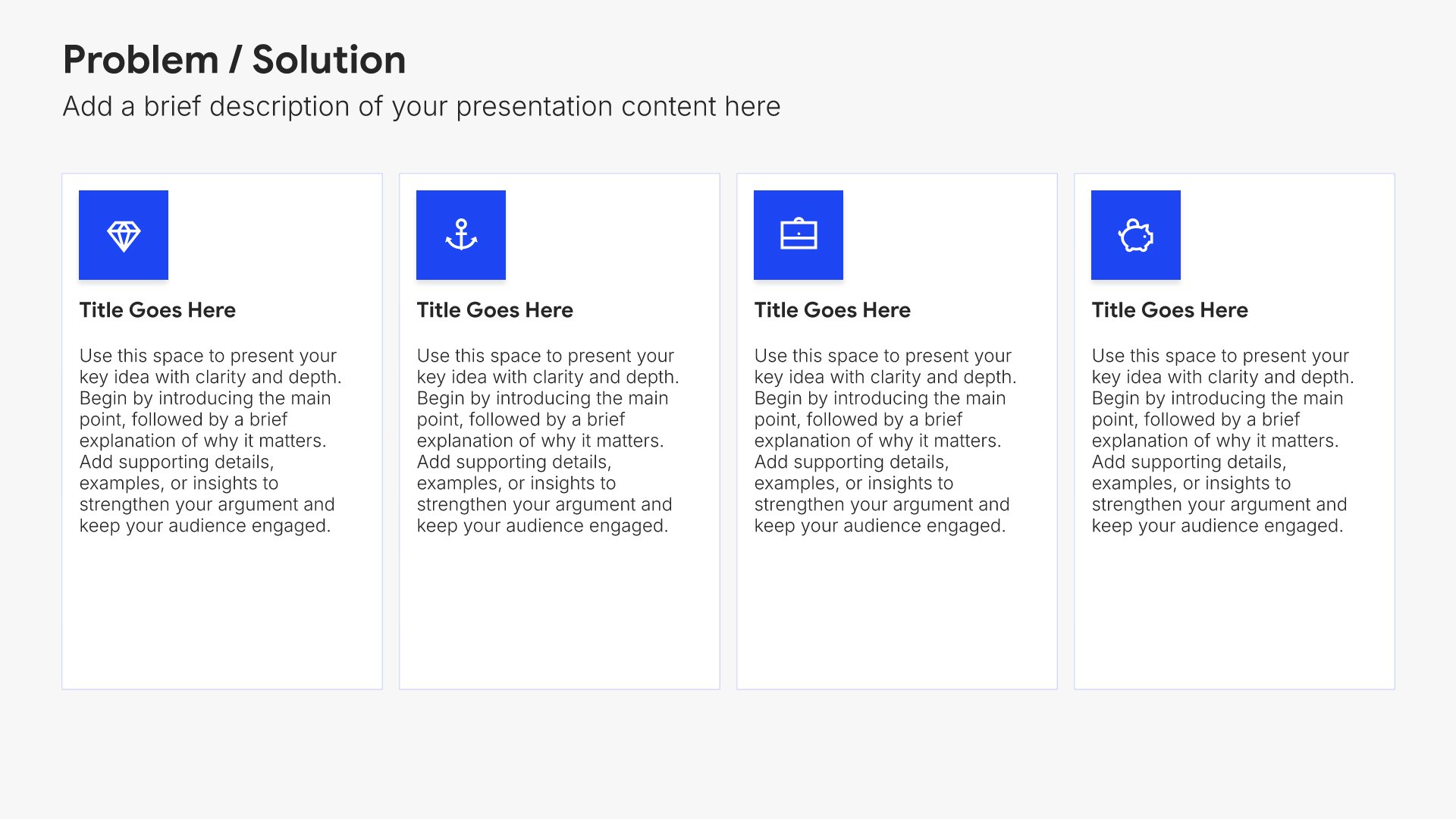Screen dimensions: 1456x819
Task: Click the diamond icon in first card
Action: (124, 236)
